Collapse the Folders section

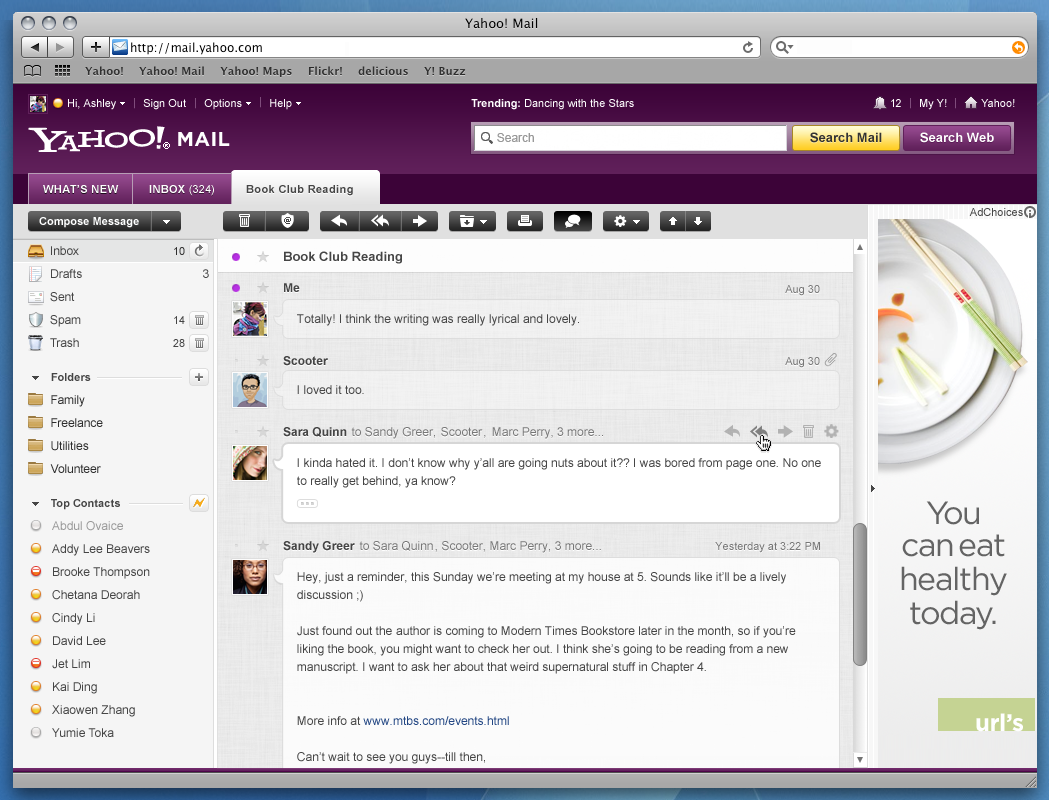click(x=35, y=377)
